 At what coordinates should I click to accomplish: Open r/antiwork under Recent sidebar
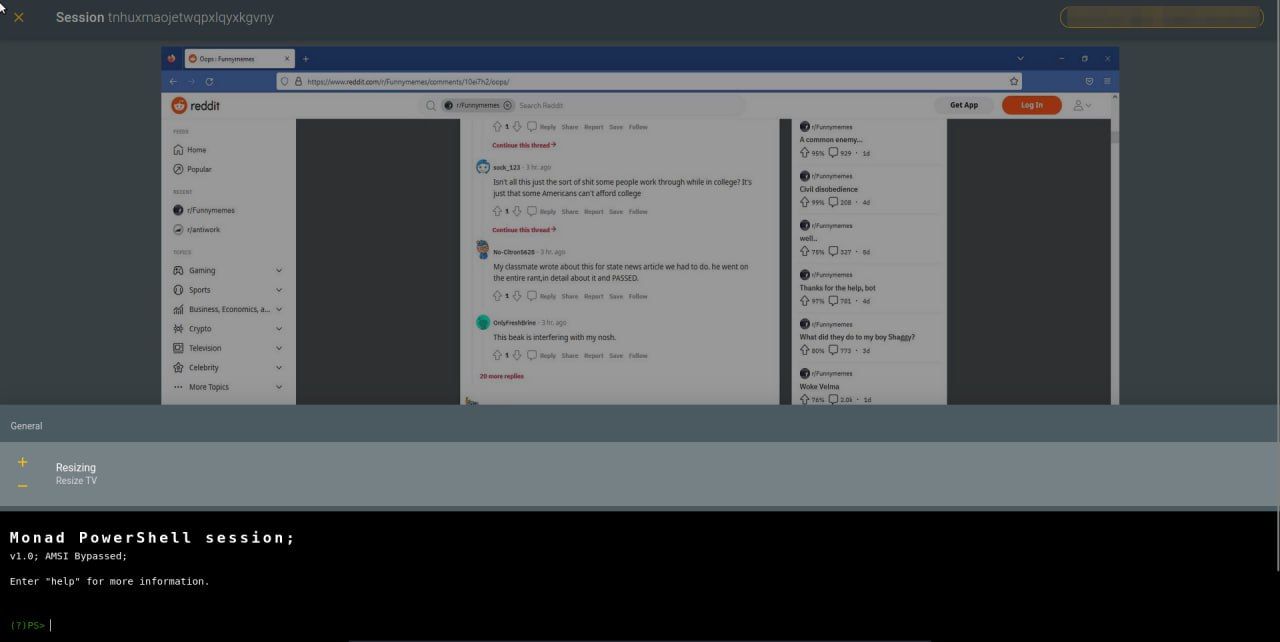(197, 229)
